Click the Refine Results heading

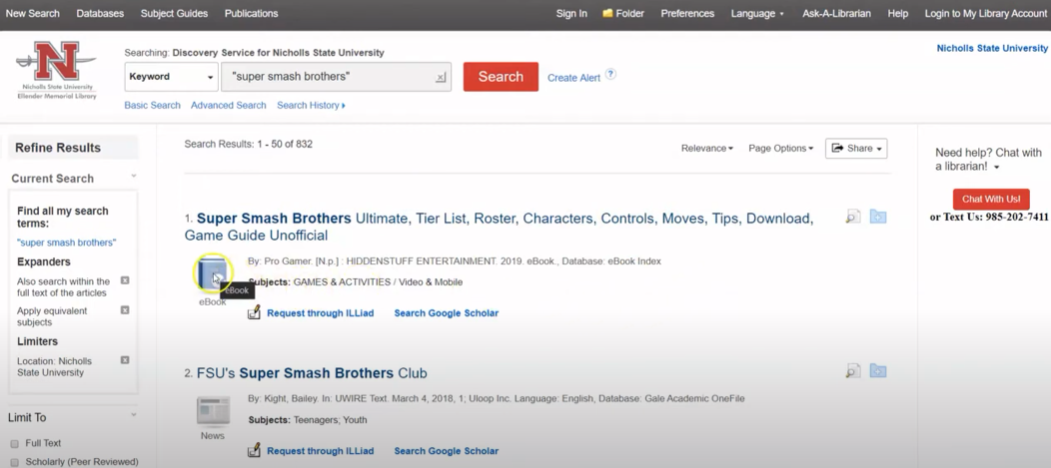(x=58, y=148)
